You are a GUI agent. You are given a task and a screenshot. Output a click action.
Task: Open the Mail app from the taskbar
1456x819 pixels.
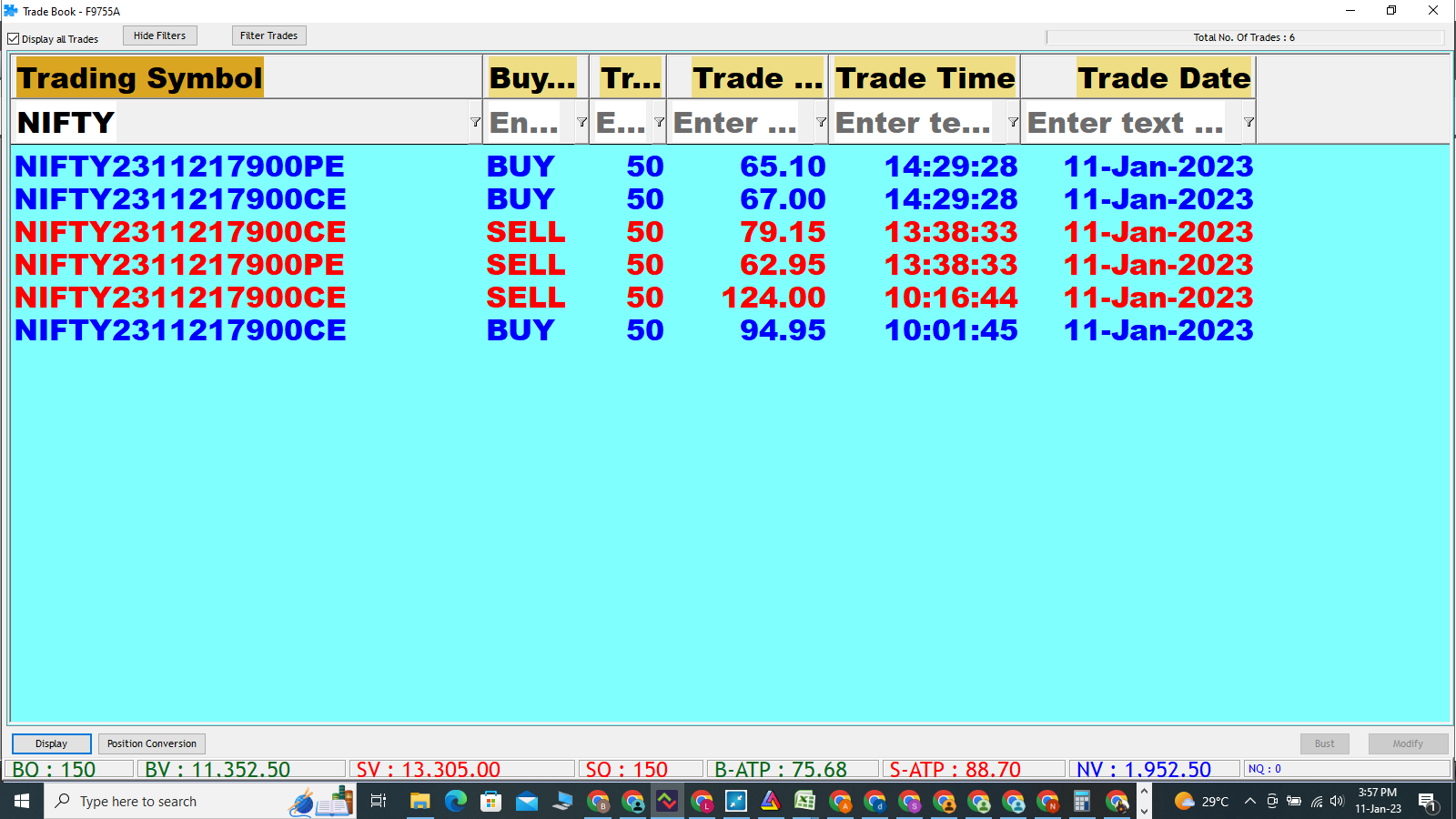click(x=527, y=802)
